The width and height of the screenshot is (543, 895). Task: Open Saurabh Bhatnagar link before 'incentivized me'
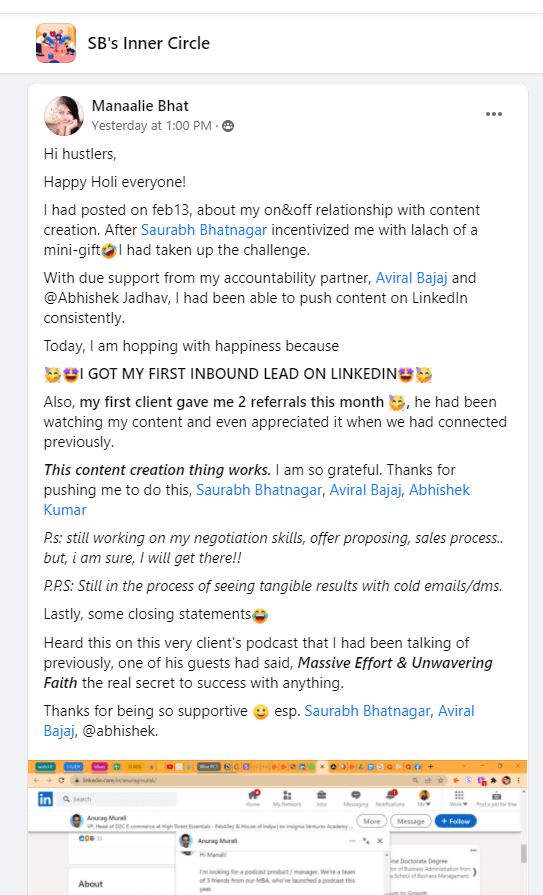coord(204,230)
